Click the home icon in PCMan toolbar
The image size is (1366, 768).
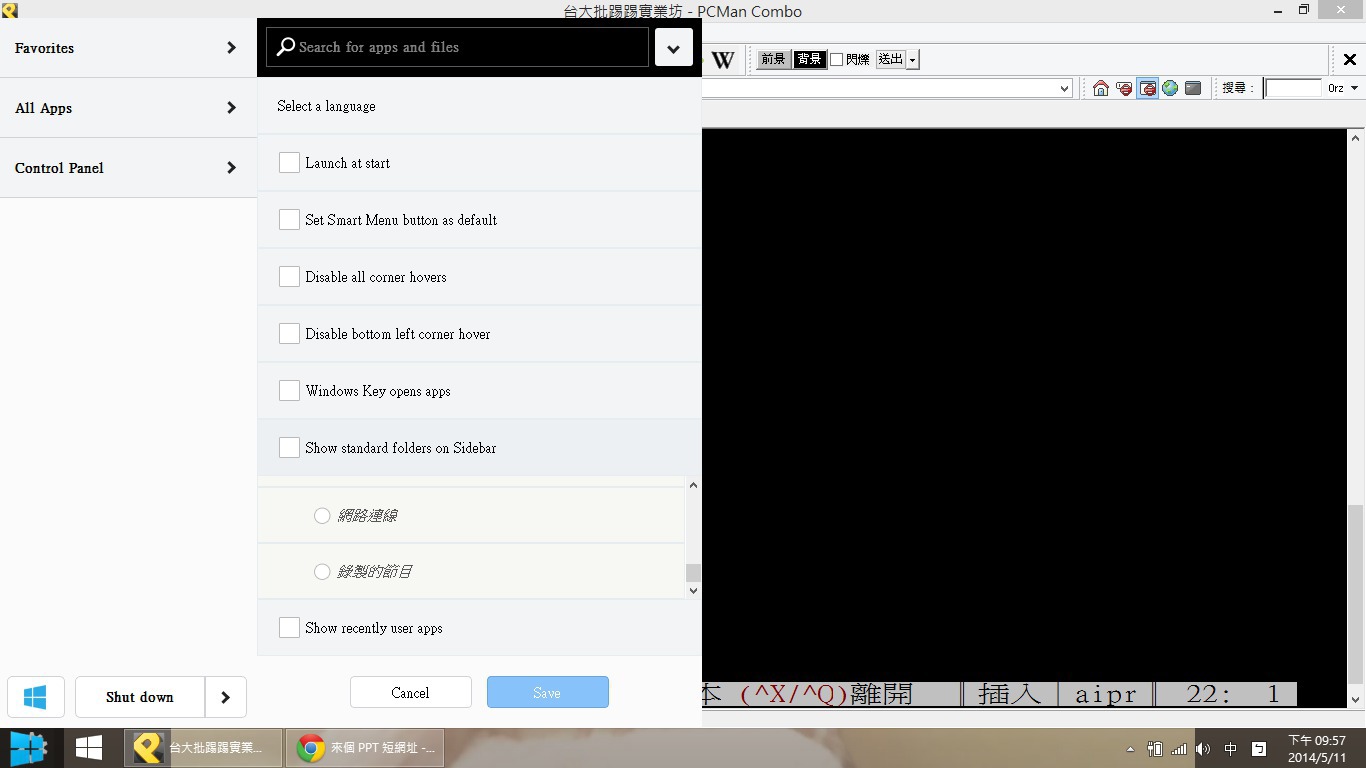1100,88
